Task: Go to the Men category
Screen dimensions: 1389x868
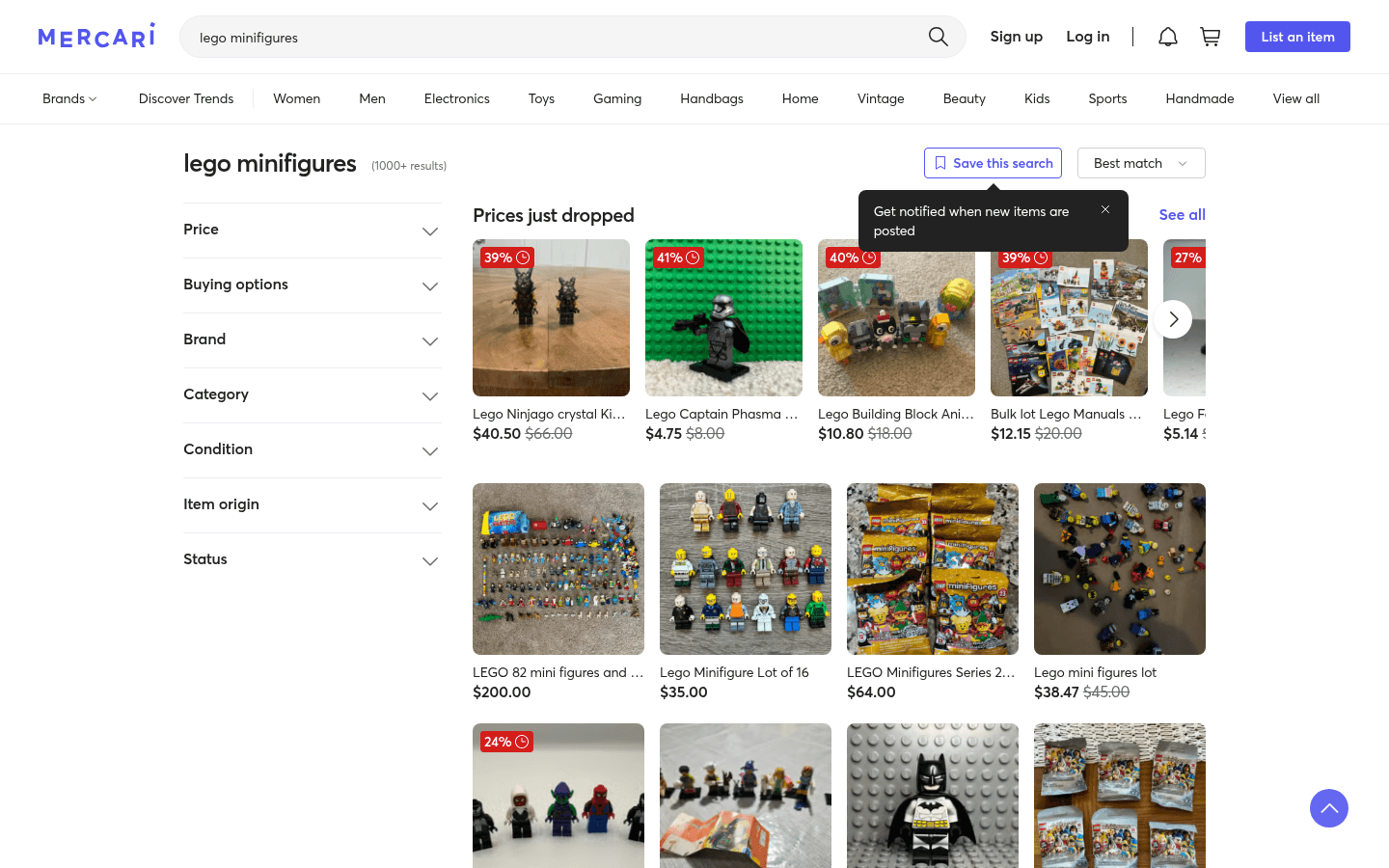Action: point(372,98)
